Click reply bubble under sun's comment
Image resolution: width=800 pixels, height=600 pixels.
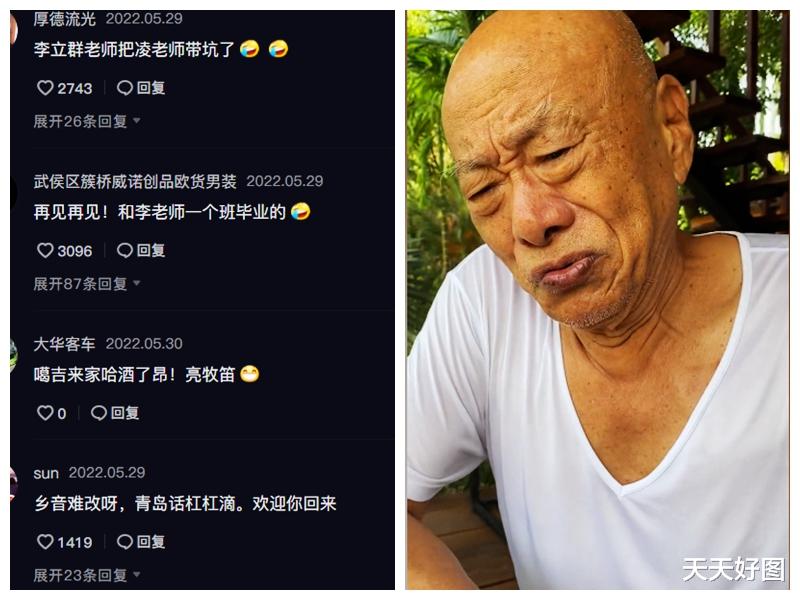click(125, 542)
